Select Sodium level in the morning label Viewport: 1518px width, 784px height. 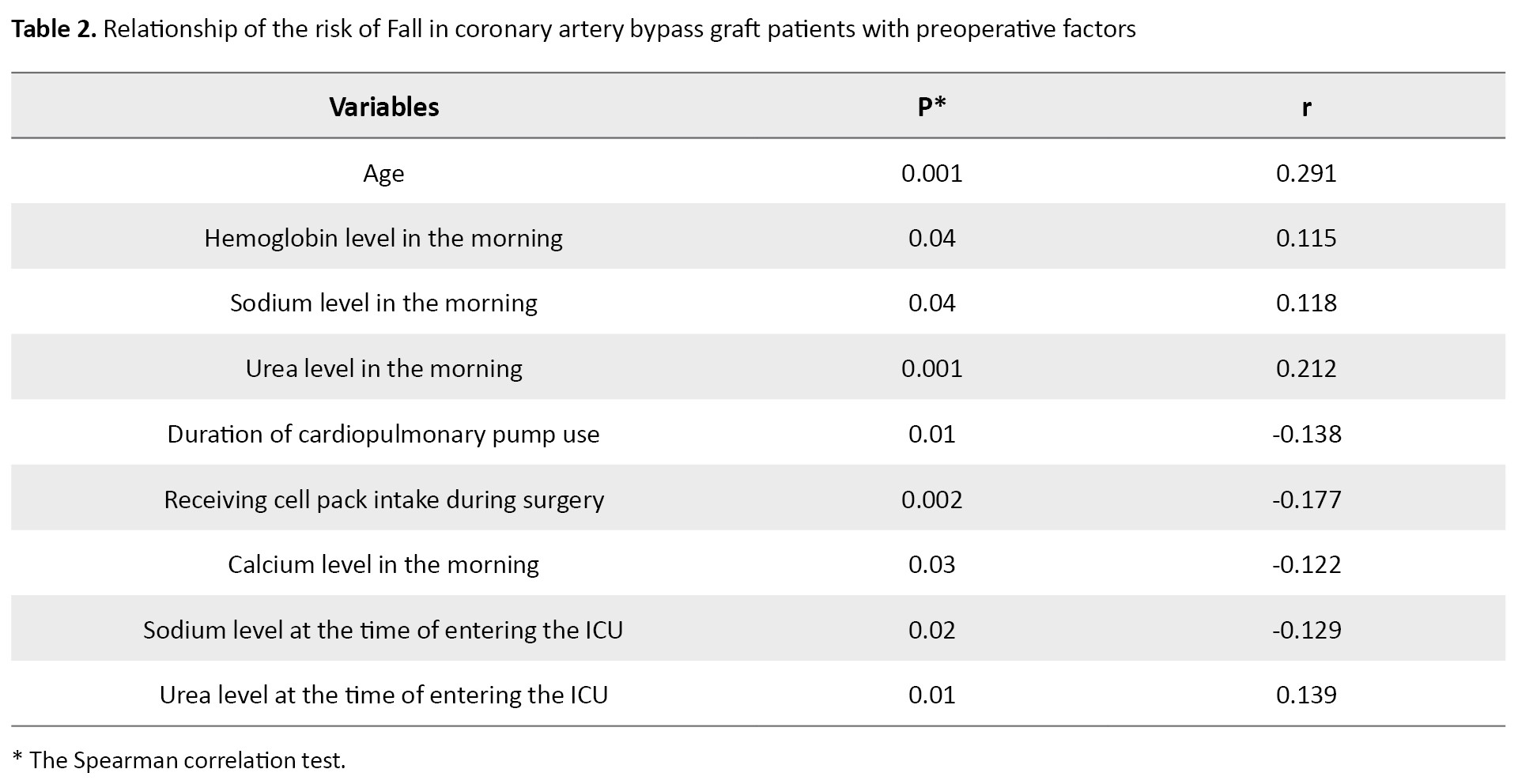point(383,303)
